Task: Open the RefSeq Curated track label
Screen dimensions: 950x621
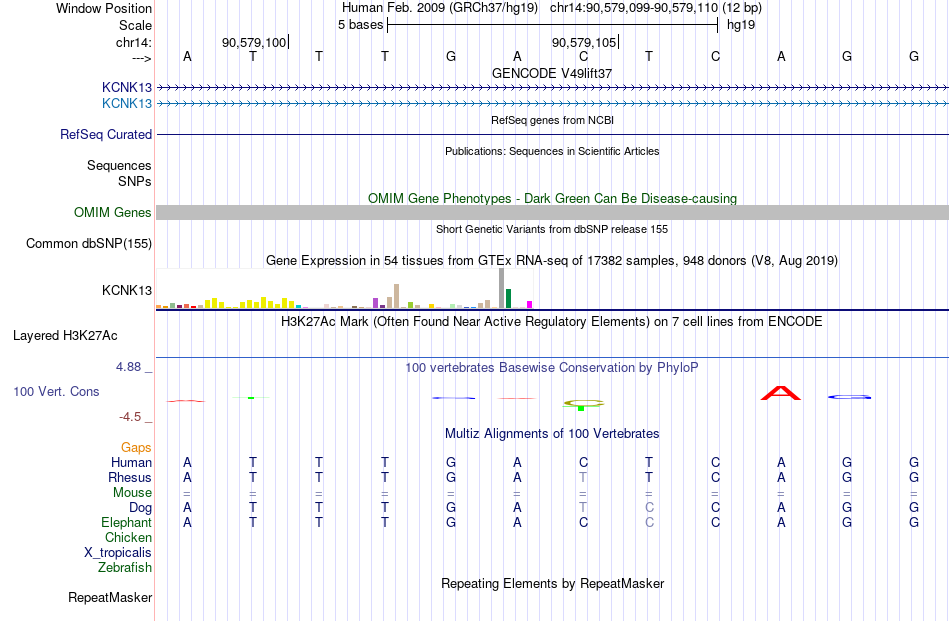Action: tap(106, 134)
